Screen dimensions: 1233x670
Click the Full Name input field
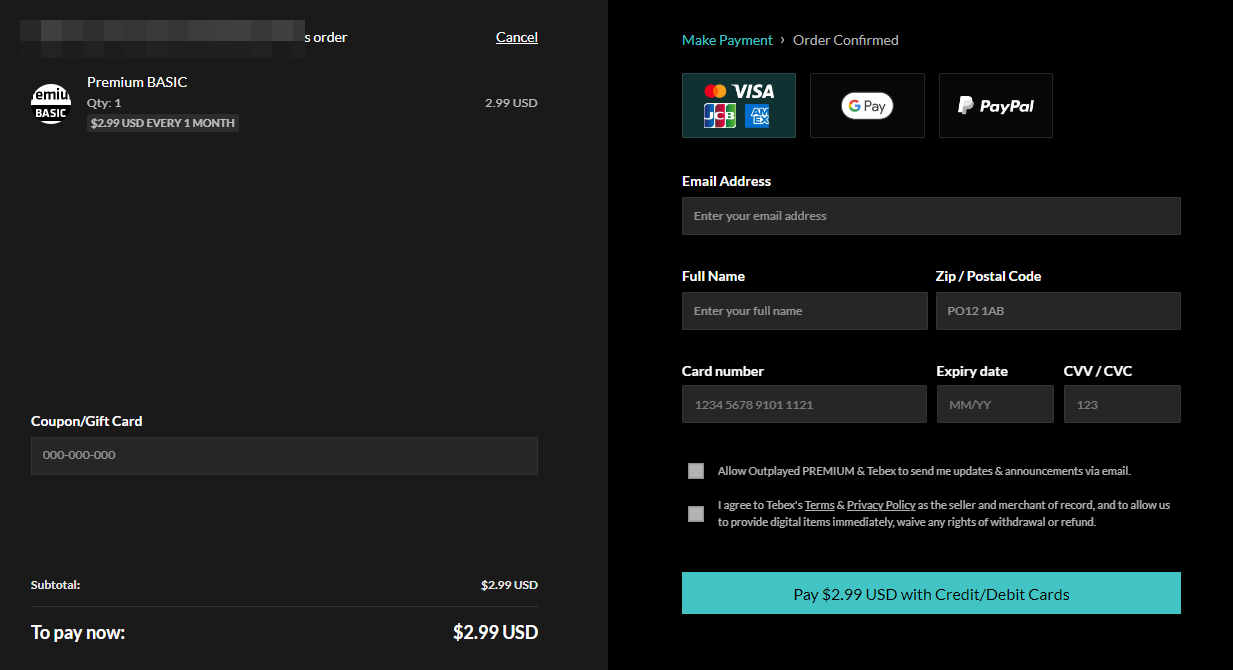pos(805,311)
